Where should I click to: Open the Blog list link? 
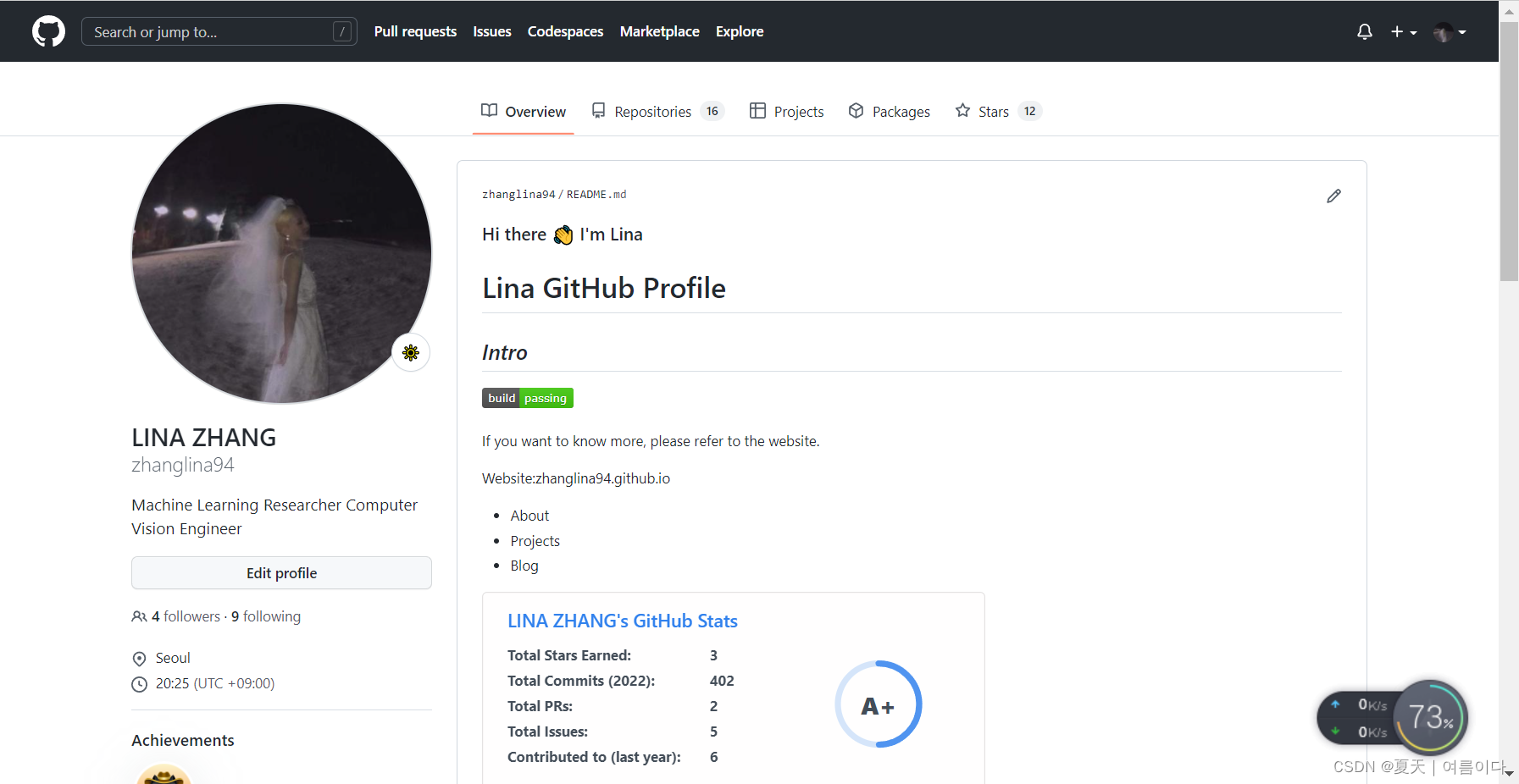click(x=524, y=566)
